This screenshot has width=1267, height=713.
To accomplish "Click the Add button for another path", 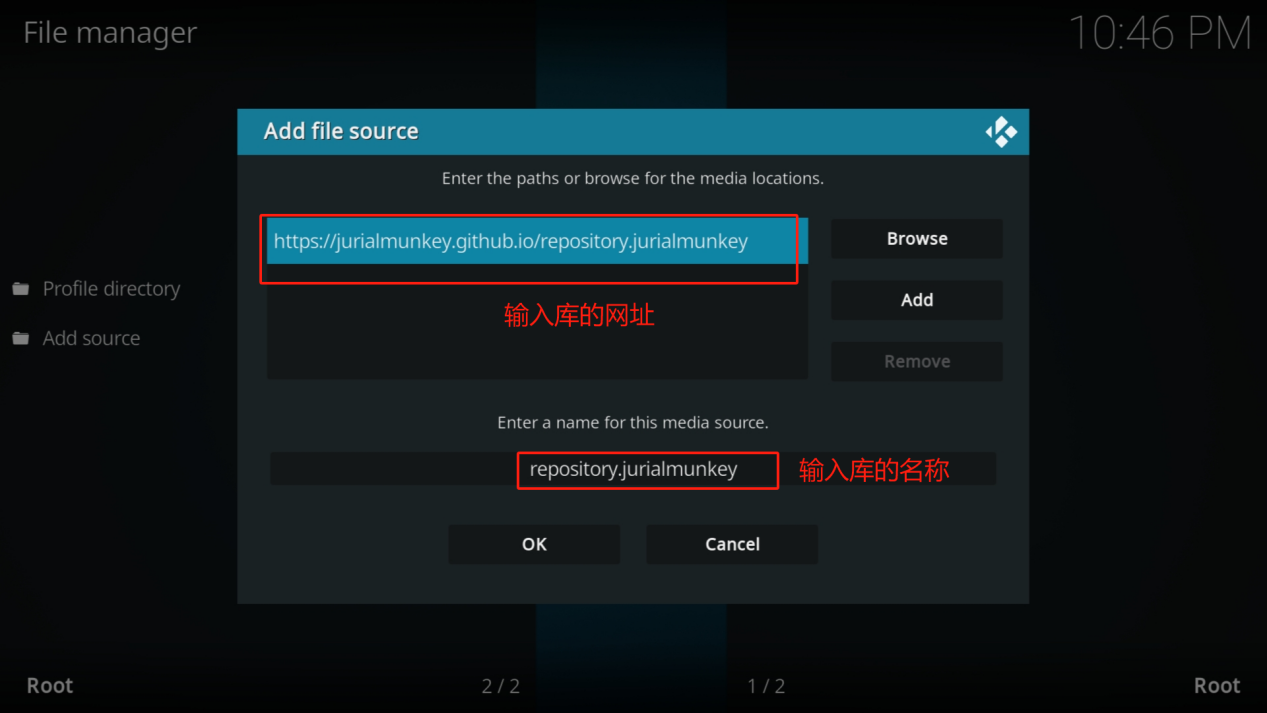I will pyautogui.click(x=917, y=300).
